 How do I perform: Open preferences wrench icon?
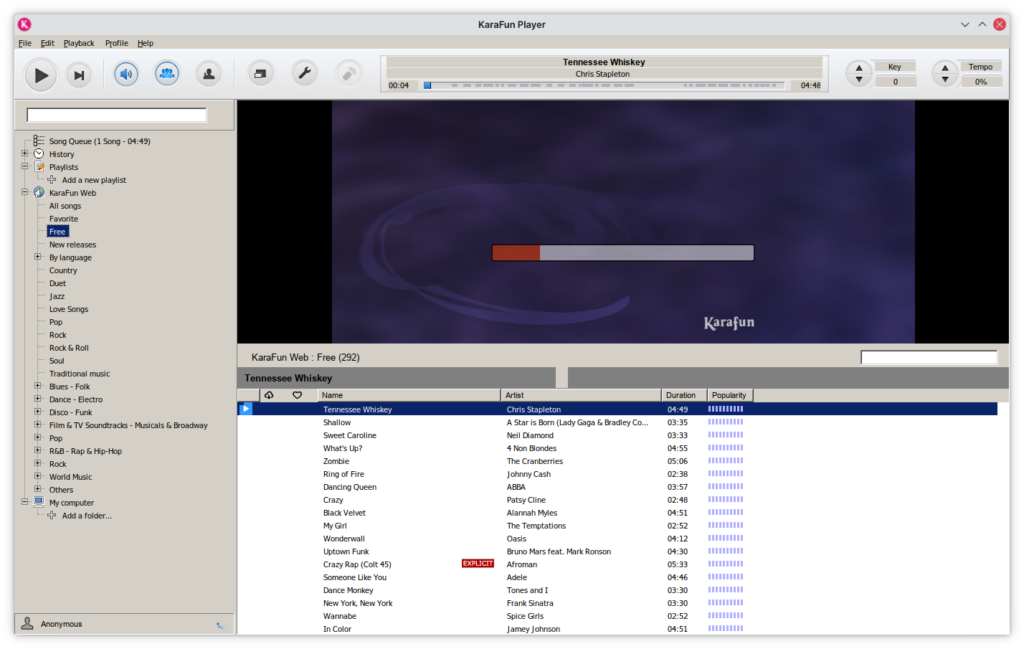tap(304, 73)
